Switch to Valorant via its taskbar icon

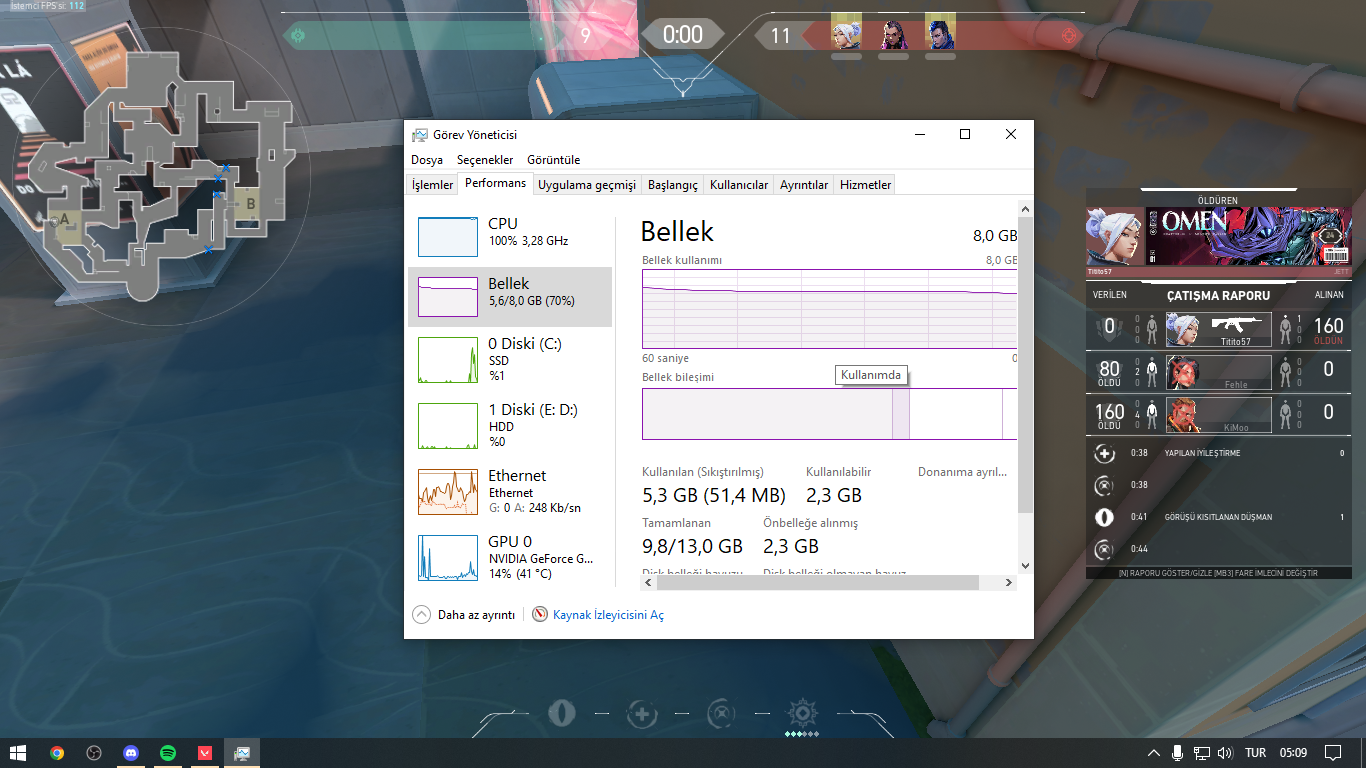point(205,753)
